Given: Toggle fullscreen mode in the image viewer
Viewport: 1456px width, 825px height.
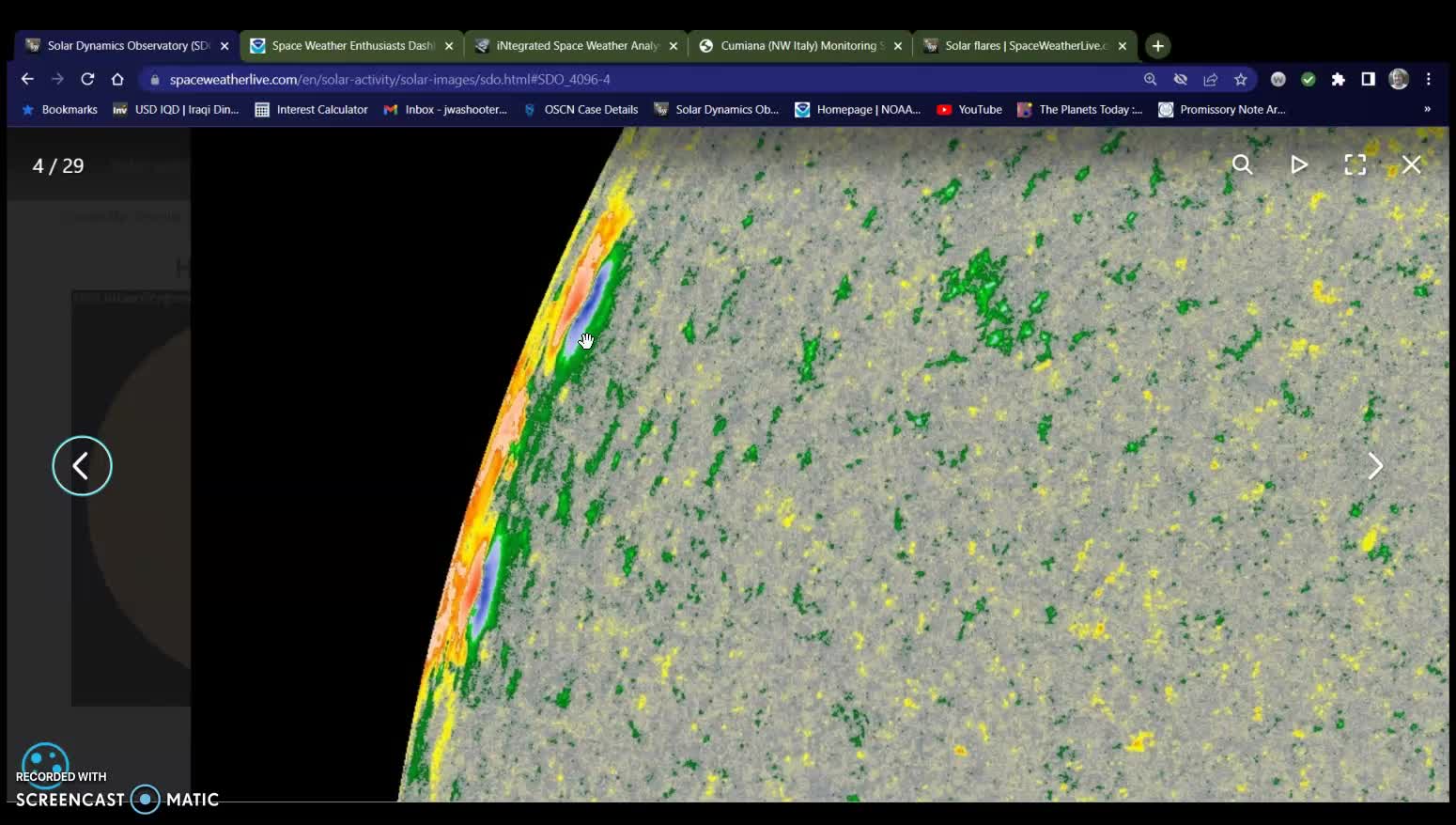Looking at the screenshot, I should click(x=1355, y=165).
